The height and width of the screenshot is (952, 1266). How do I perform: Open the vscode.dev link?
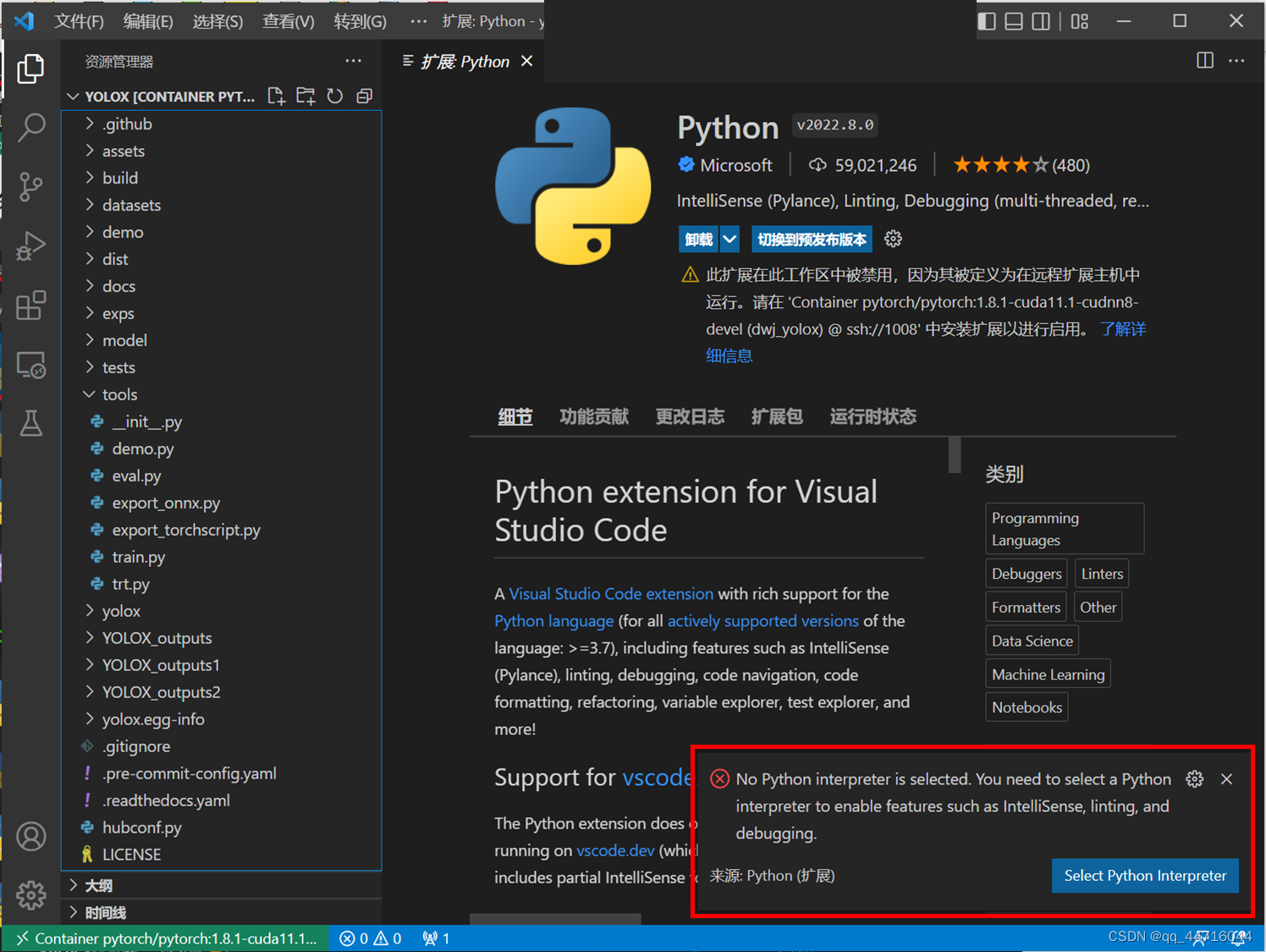[x=615, y=850]
